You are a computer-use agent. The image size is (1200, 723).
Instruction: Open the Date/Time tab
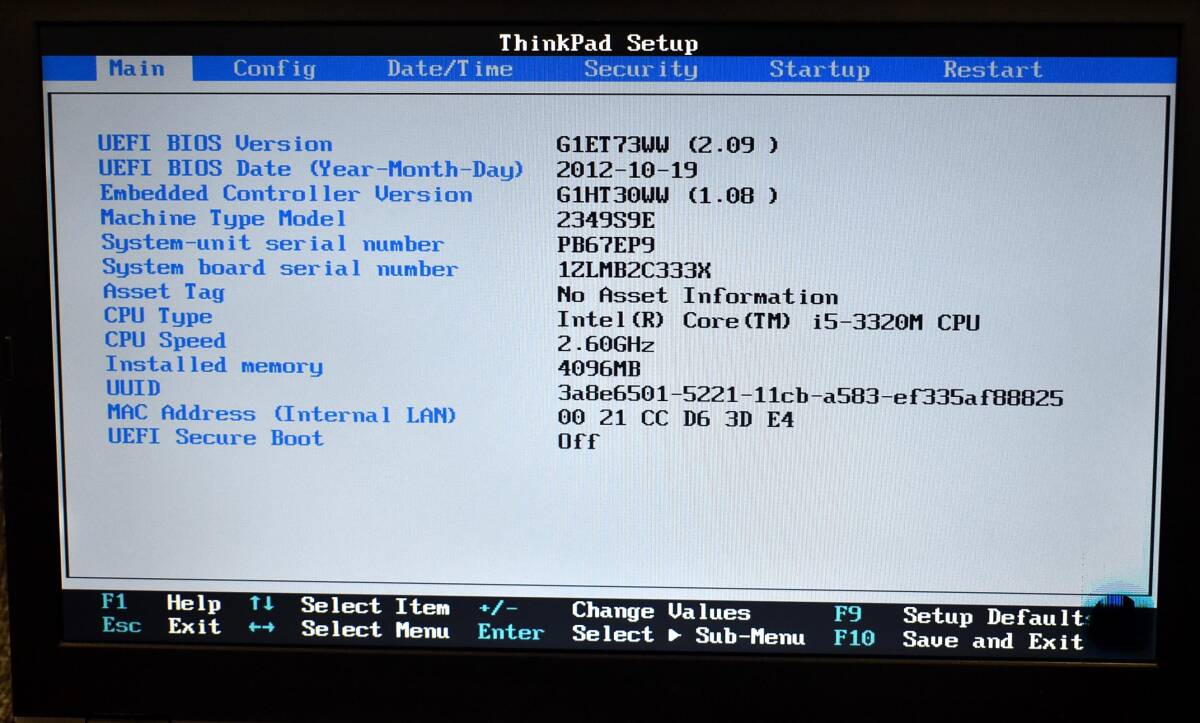point(450,69)
